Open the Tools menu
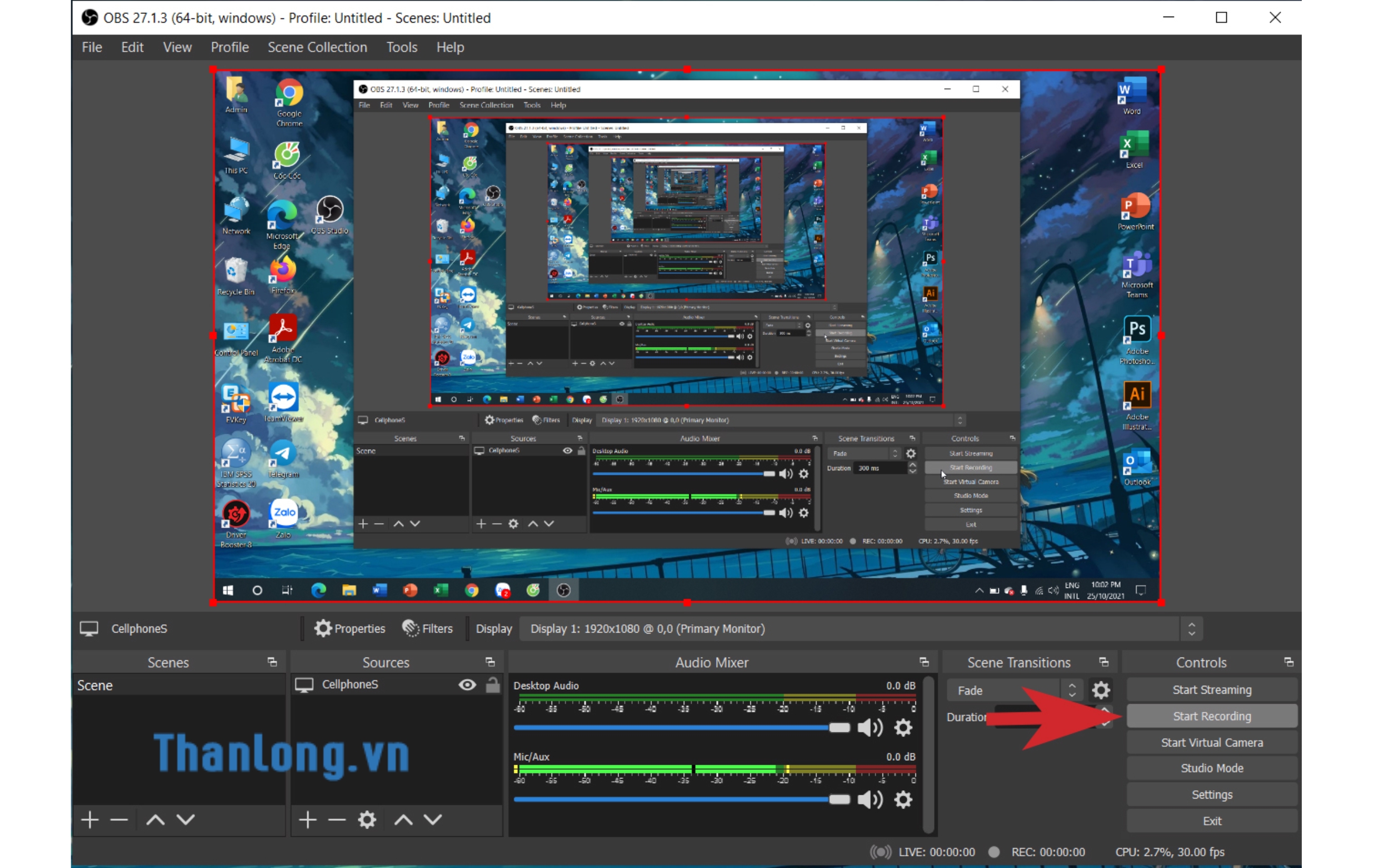 (x=401, y=47)
